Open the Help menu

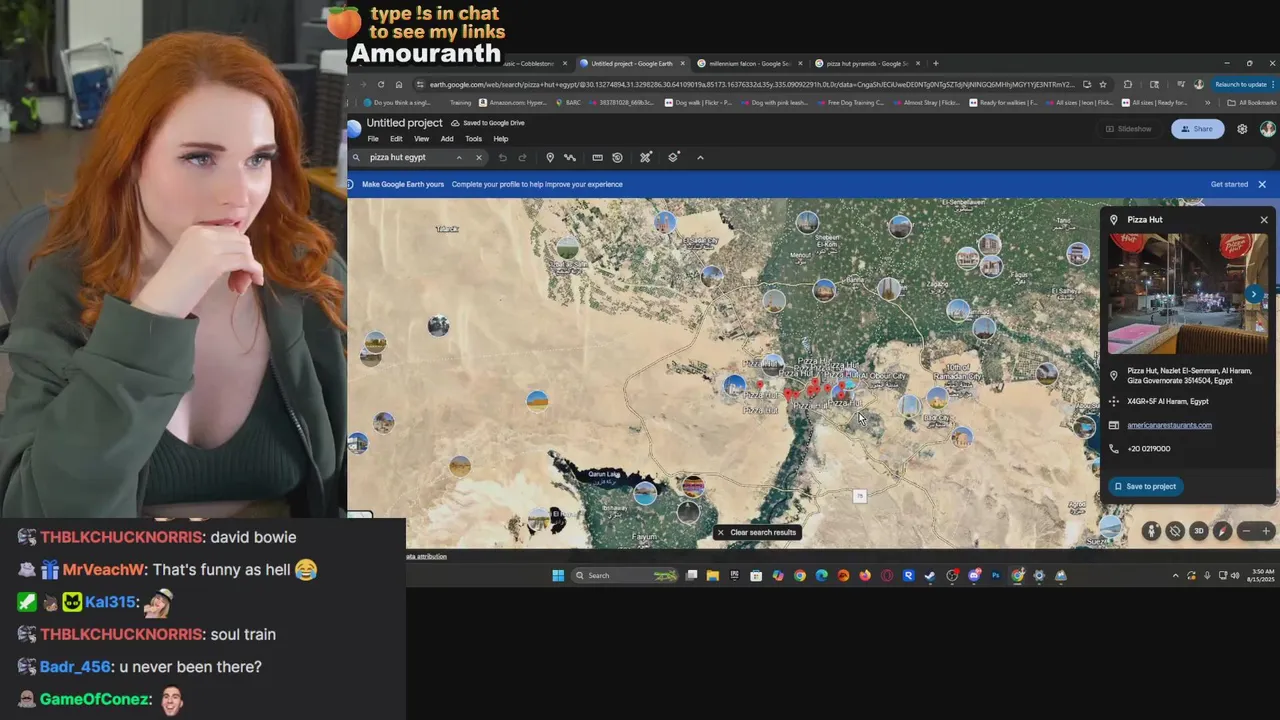pyautogui.click(x=501, y=139)
